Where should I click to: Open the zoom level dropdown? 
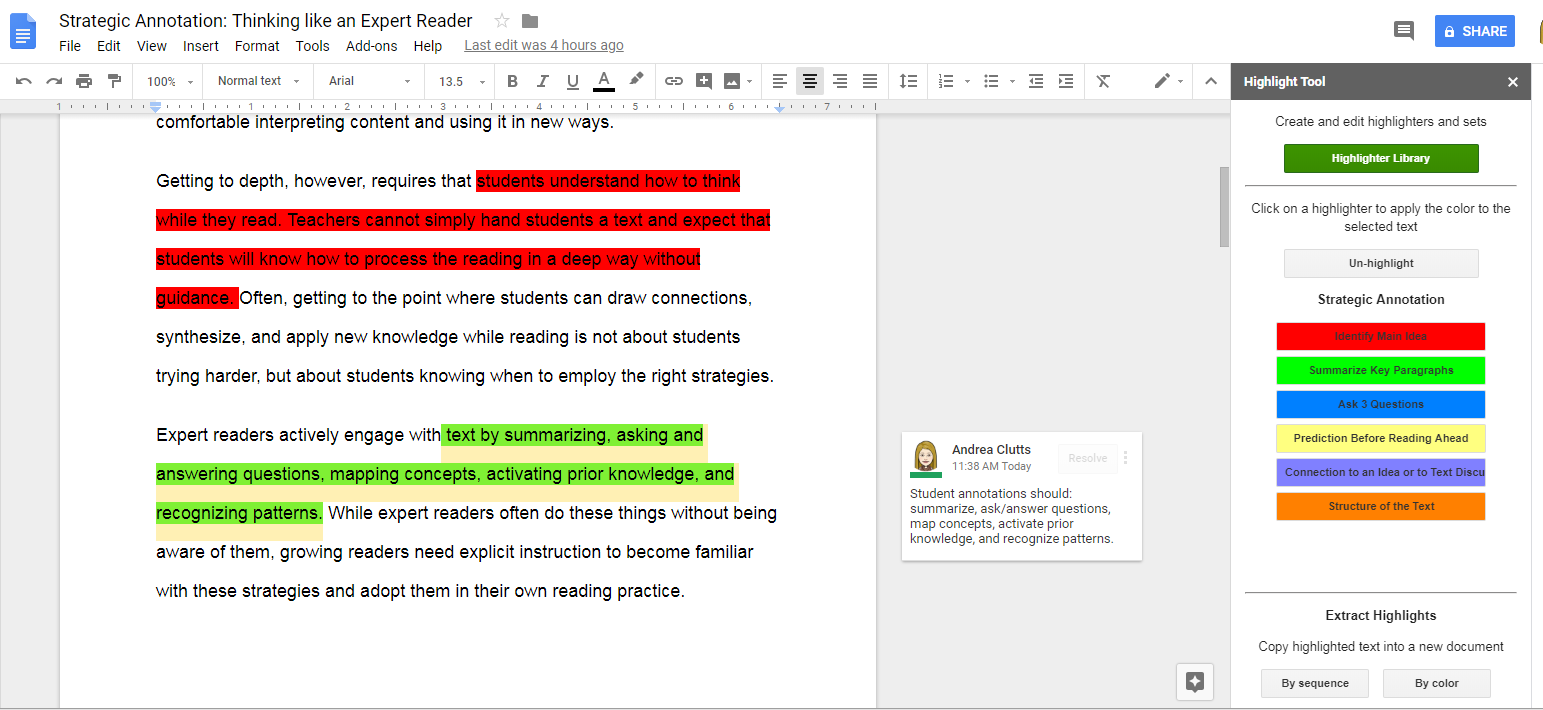pos(167,81)
